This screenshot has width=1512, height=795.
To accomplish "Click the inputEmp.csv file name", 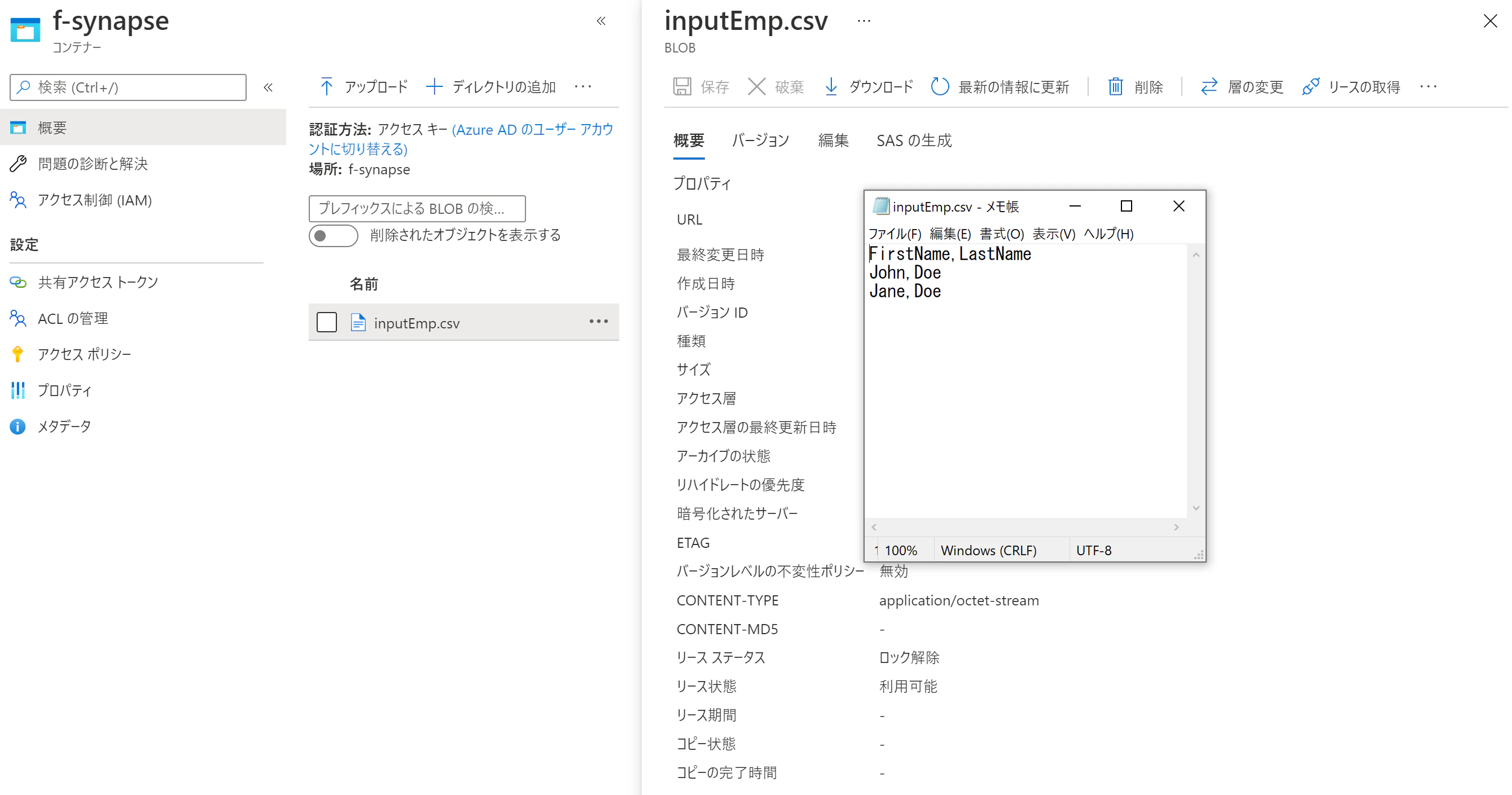I will coord(417,323).
